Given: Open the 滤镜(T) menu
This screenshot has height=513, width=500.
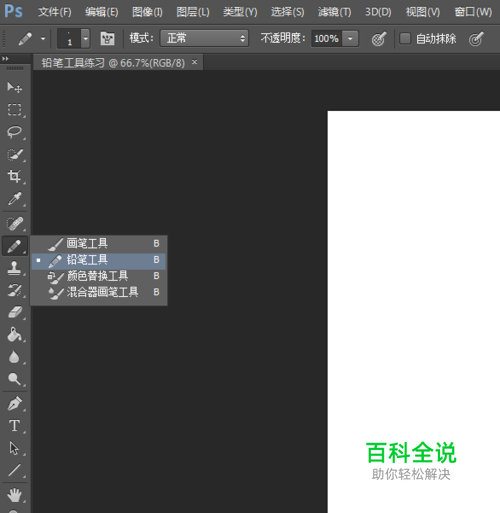Looking at the screenshot, I should 334,12.
